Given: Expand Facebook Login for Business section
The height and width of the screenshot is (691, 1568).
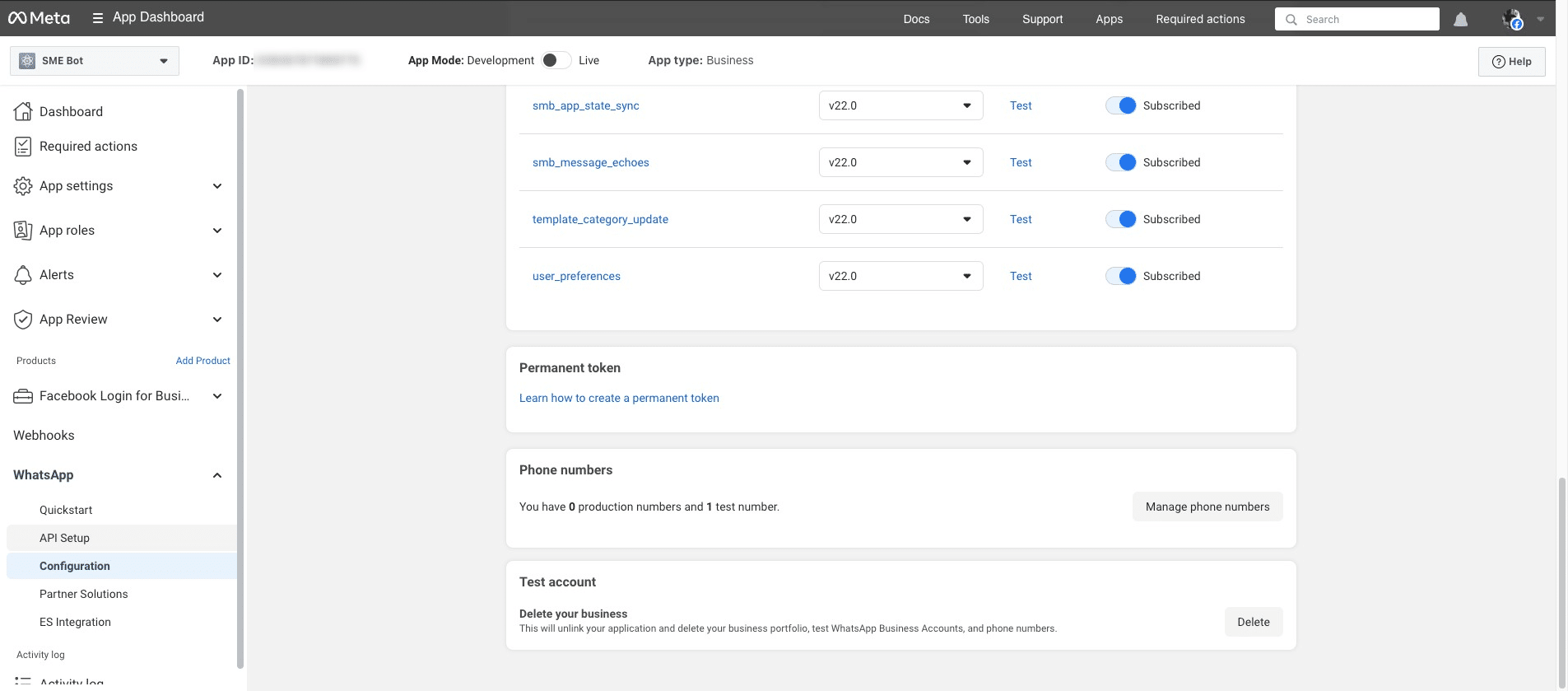Looking at the screenshot, I should tap(217, 396).
